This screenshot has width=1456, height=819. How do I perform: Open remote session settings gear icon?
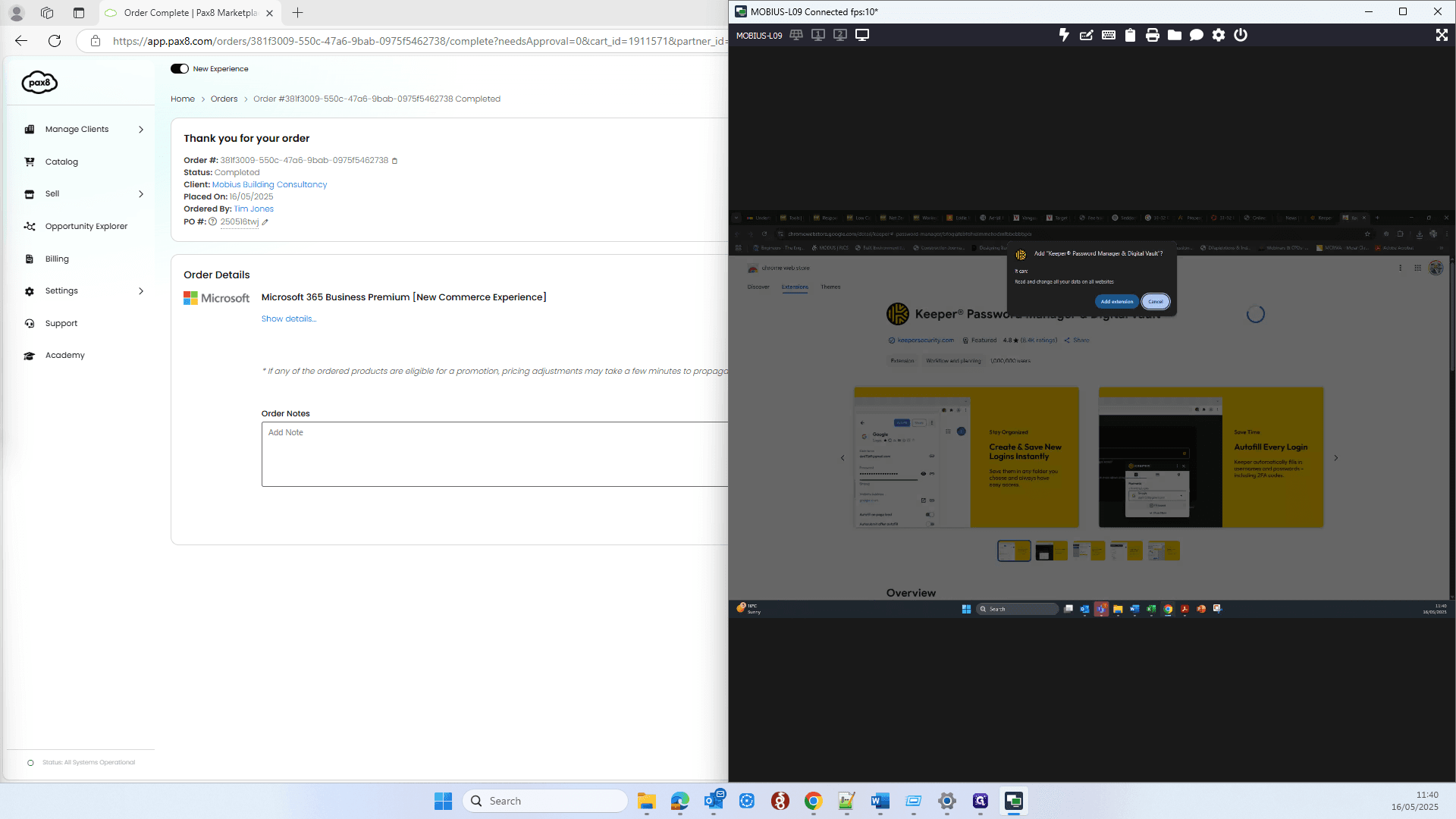click(1218, 35)
